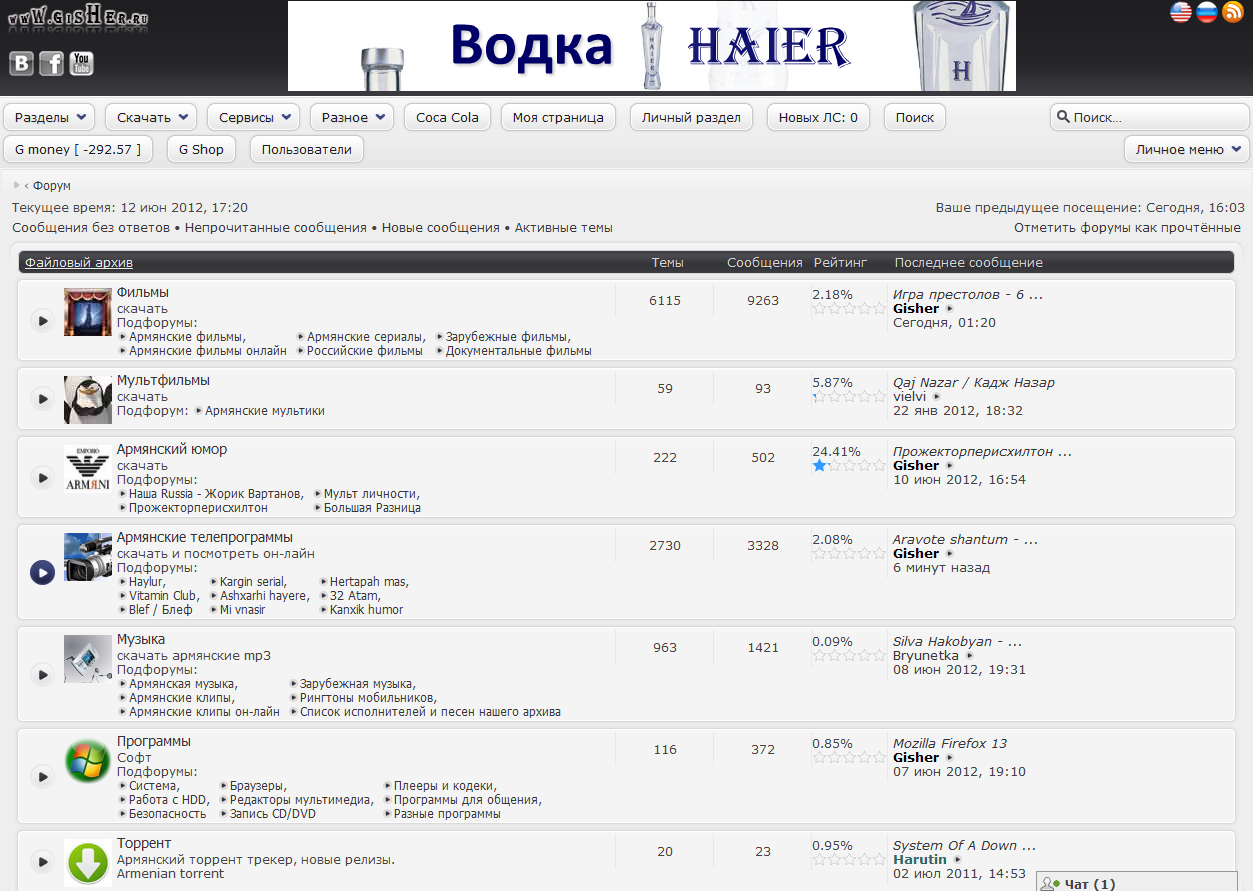Select the Russian flag language icon
This screenshot has height=891, width=1253.
[1207, 12]
